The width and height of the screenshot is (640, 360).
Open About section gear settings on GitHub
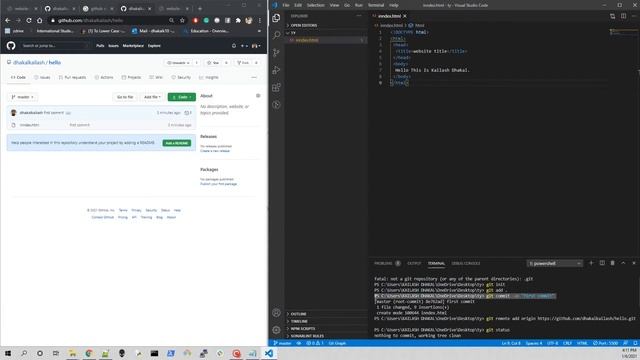tap(258, 96)
